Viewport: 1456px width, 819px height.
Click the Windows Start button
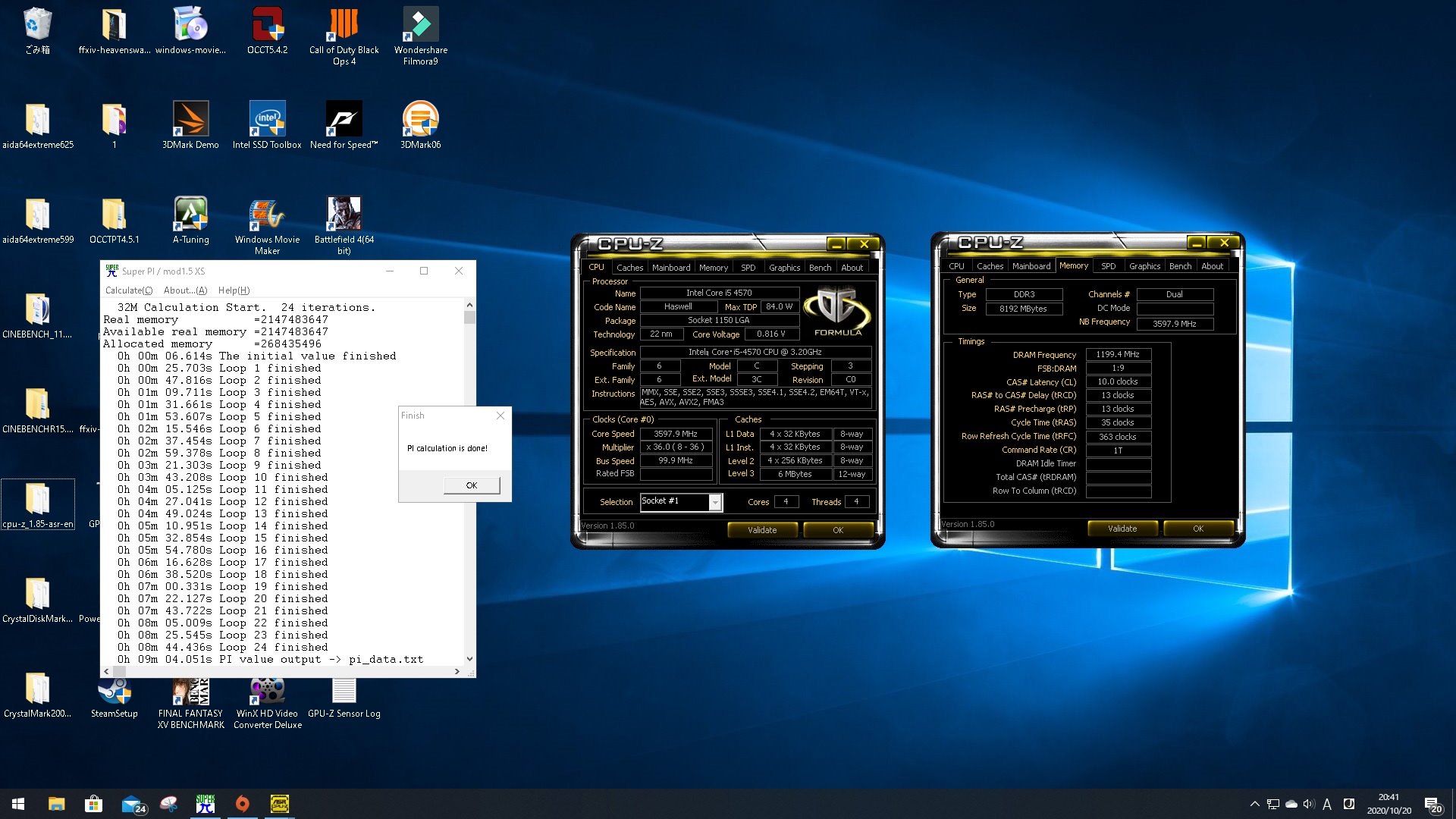click(x=18, y=804)
